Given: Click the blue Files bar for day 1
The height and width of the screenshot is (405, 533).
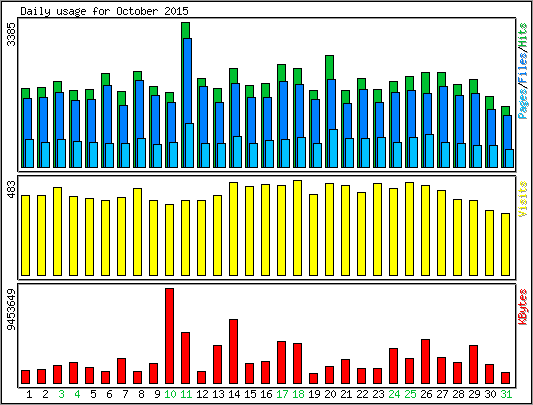Looking at the screenshot, I should pyautogui.click(x=28, y=119).
